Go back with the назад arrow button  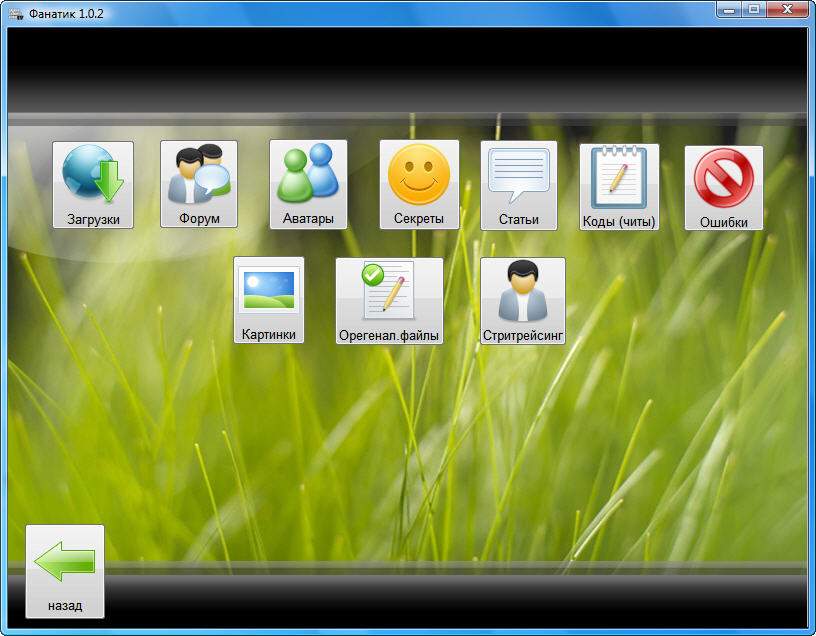click(x=65, y=571)
